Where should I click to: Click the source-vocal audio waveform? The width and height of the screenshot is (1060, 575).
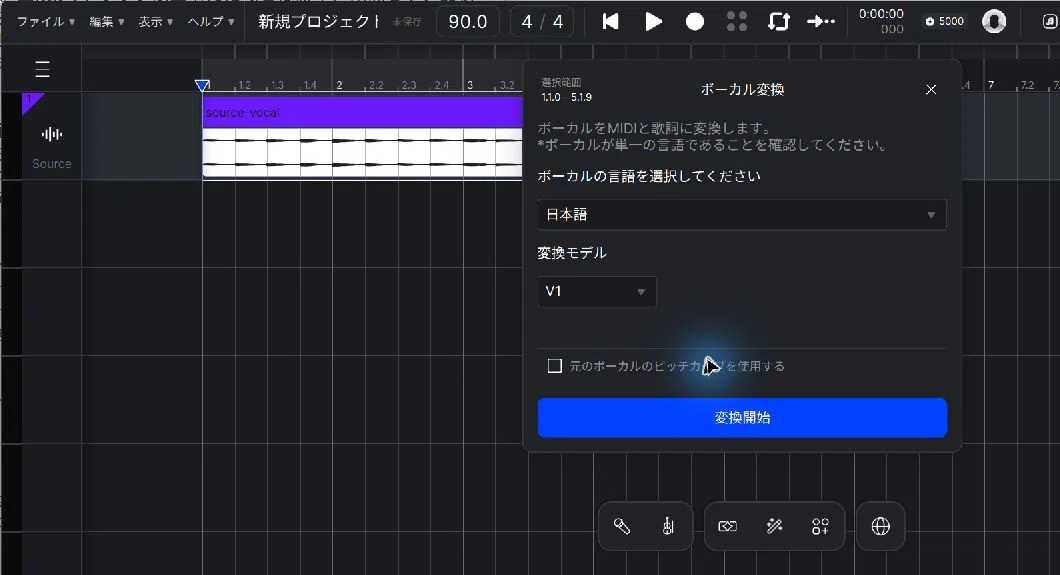click(363, 153)
